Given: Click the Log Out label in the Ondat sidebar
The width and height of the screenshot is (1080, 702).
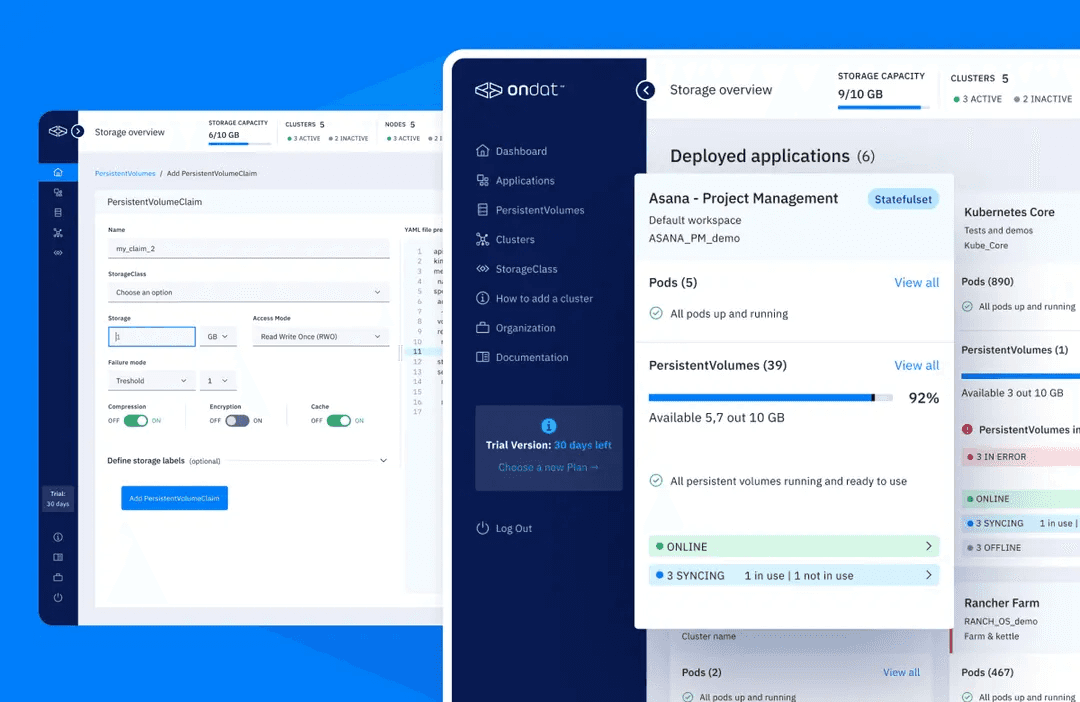Looking at the screenshot, I should (514, 528).
